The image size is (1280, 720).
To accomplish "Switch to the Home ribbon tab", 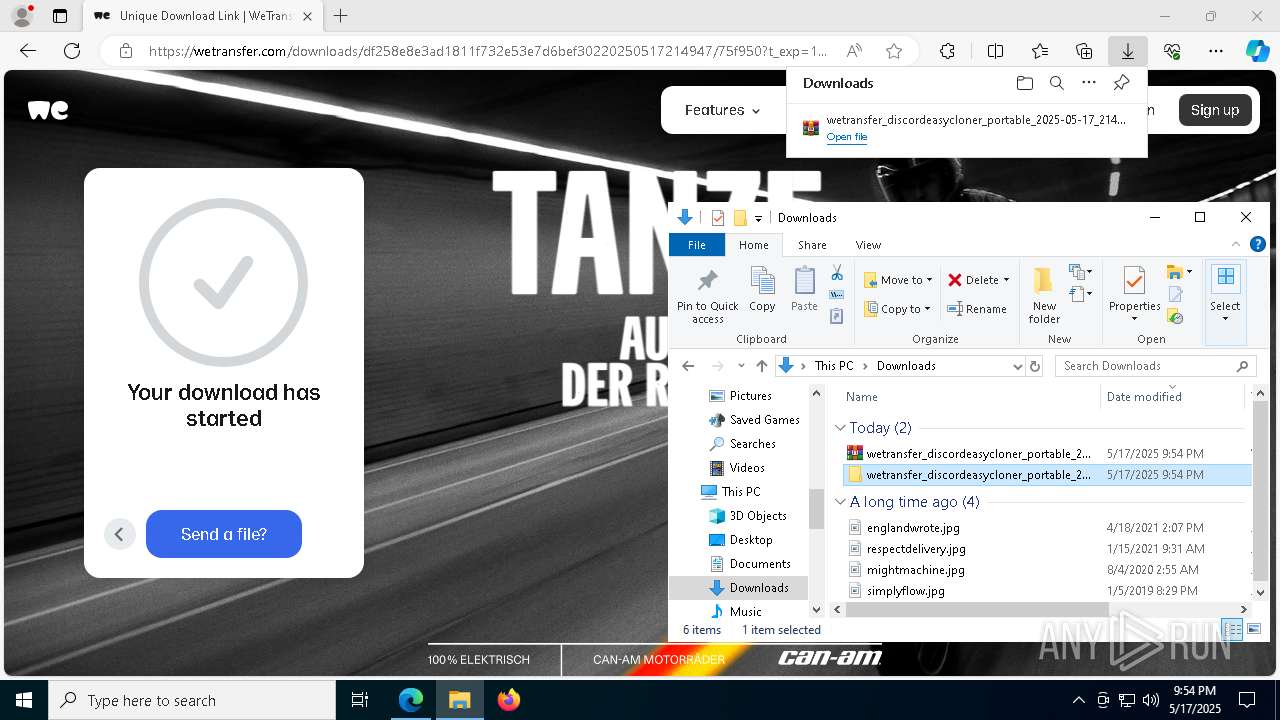I will (x=753, y=244).
